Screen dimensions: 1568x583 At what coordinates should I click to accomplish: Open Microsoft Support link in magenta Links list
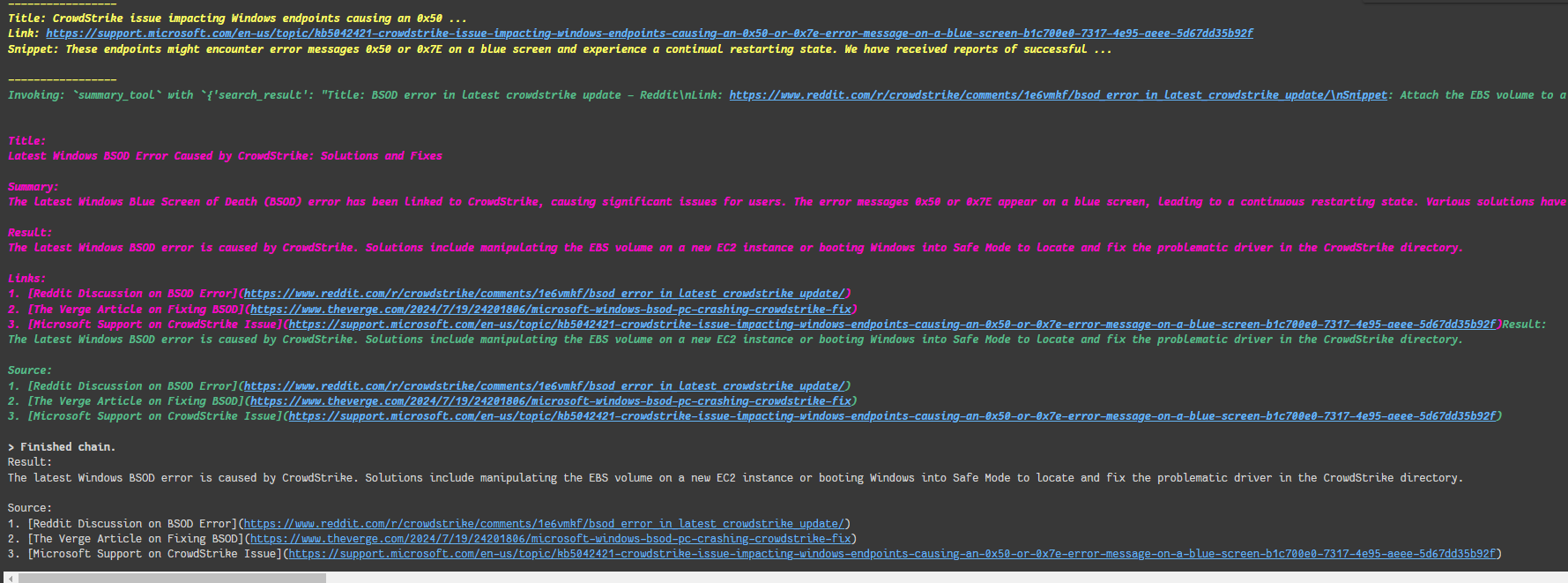tap(892, 325)
